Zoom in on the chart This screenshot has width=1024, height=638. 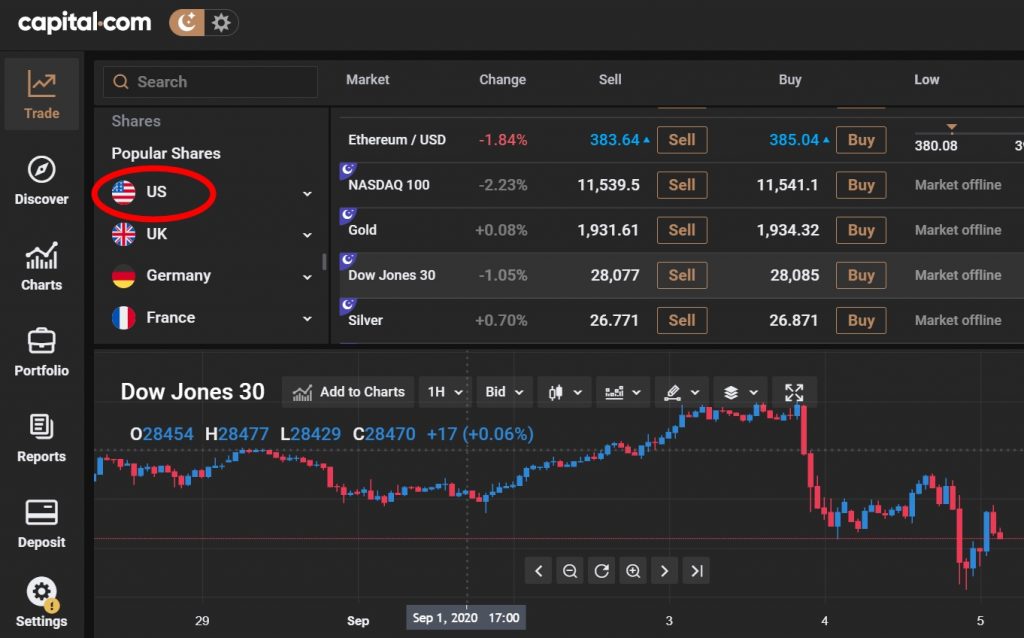tap(633, 571)
